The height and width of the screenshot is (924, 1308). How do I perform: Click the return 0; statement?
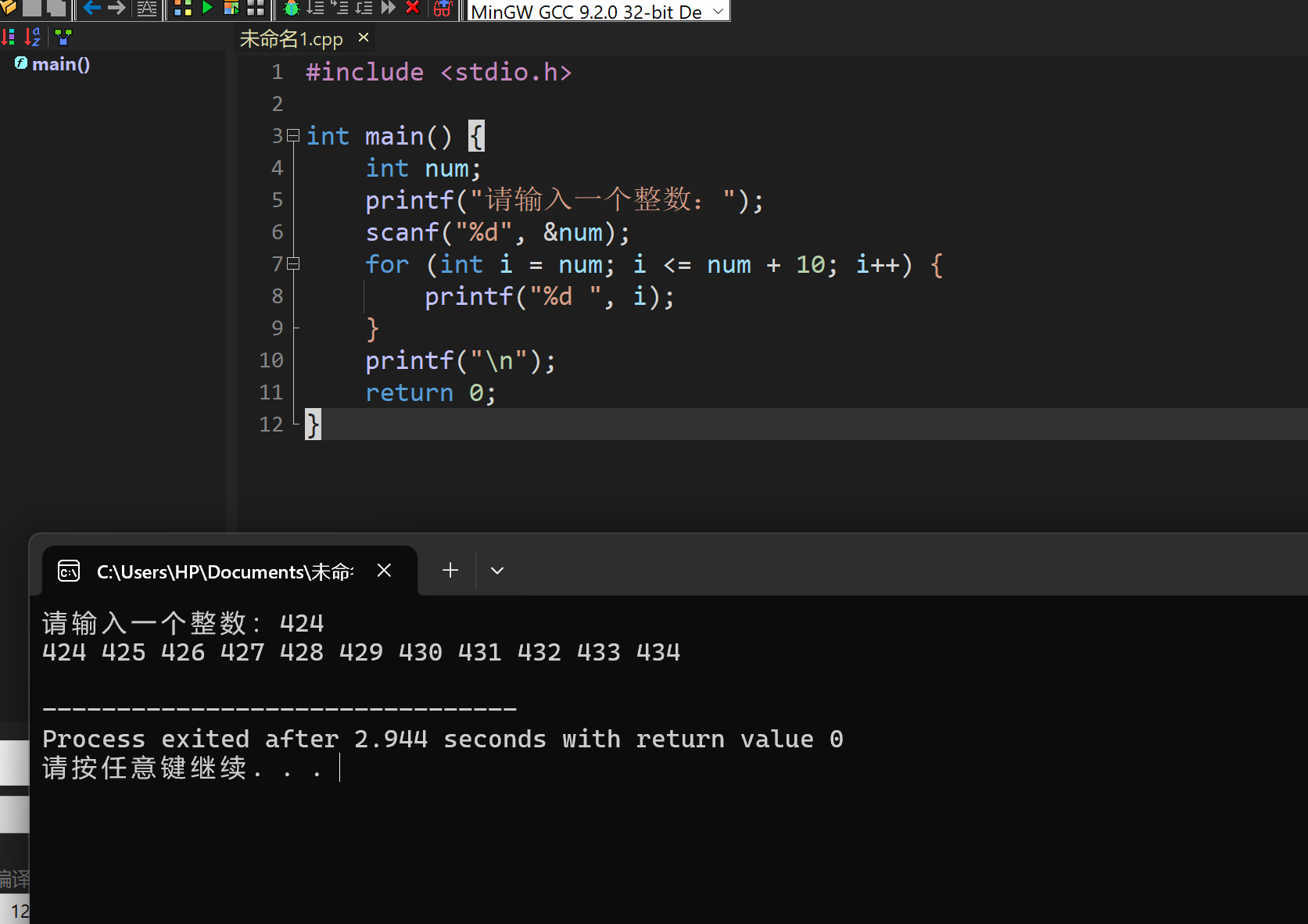430,392
